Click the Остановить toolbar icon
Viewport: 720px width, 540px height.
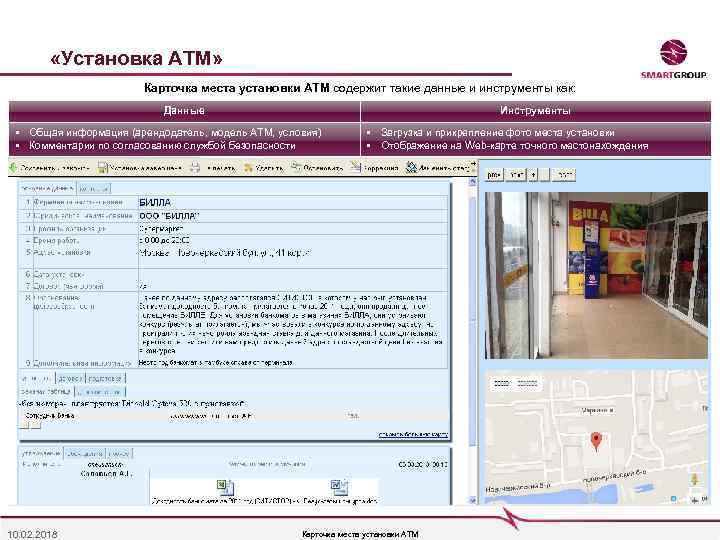(x=296, y=167)
